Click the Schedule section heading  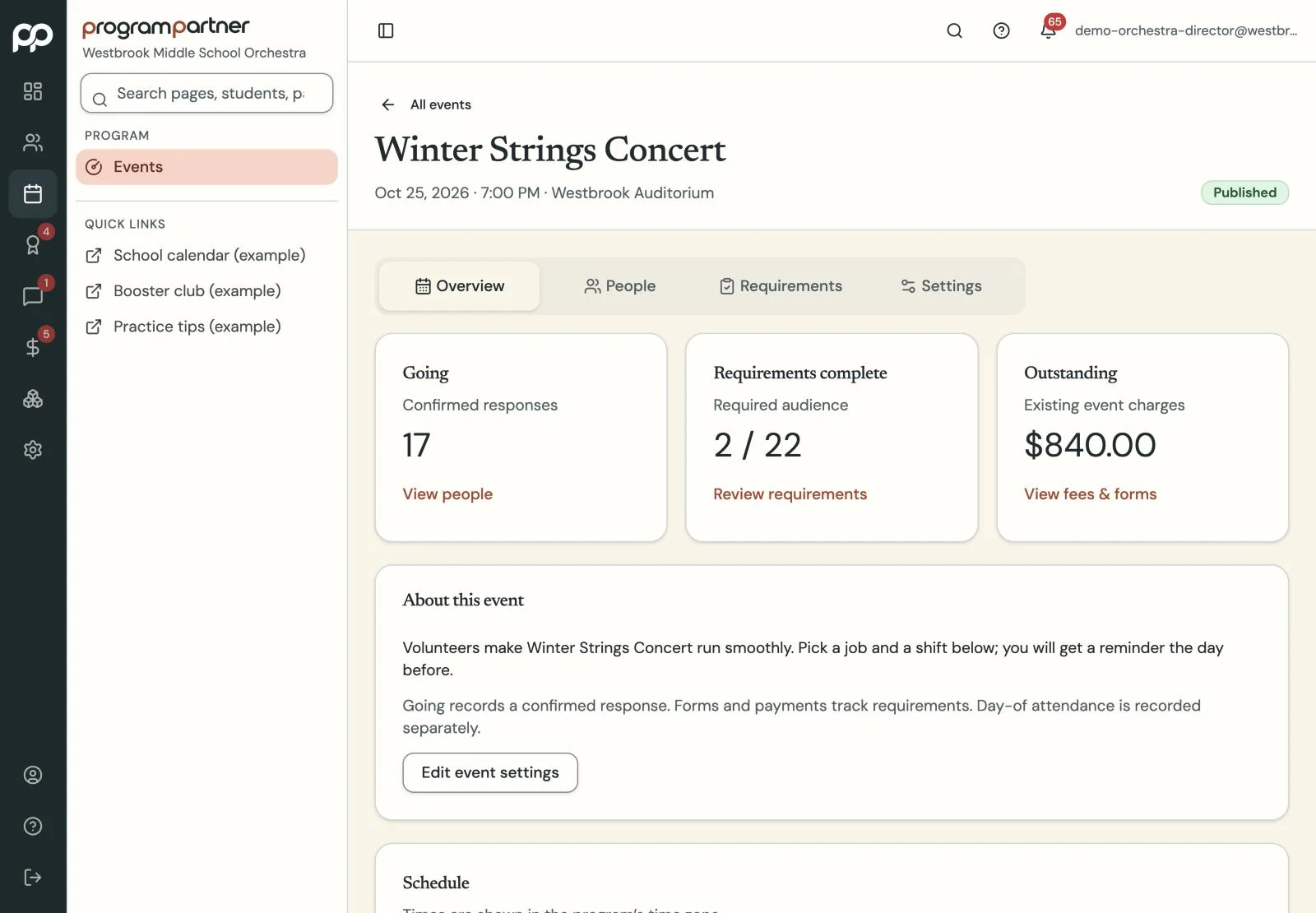436,883
